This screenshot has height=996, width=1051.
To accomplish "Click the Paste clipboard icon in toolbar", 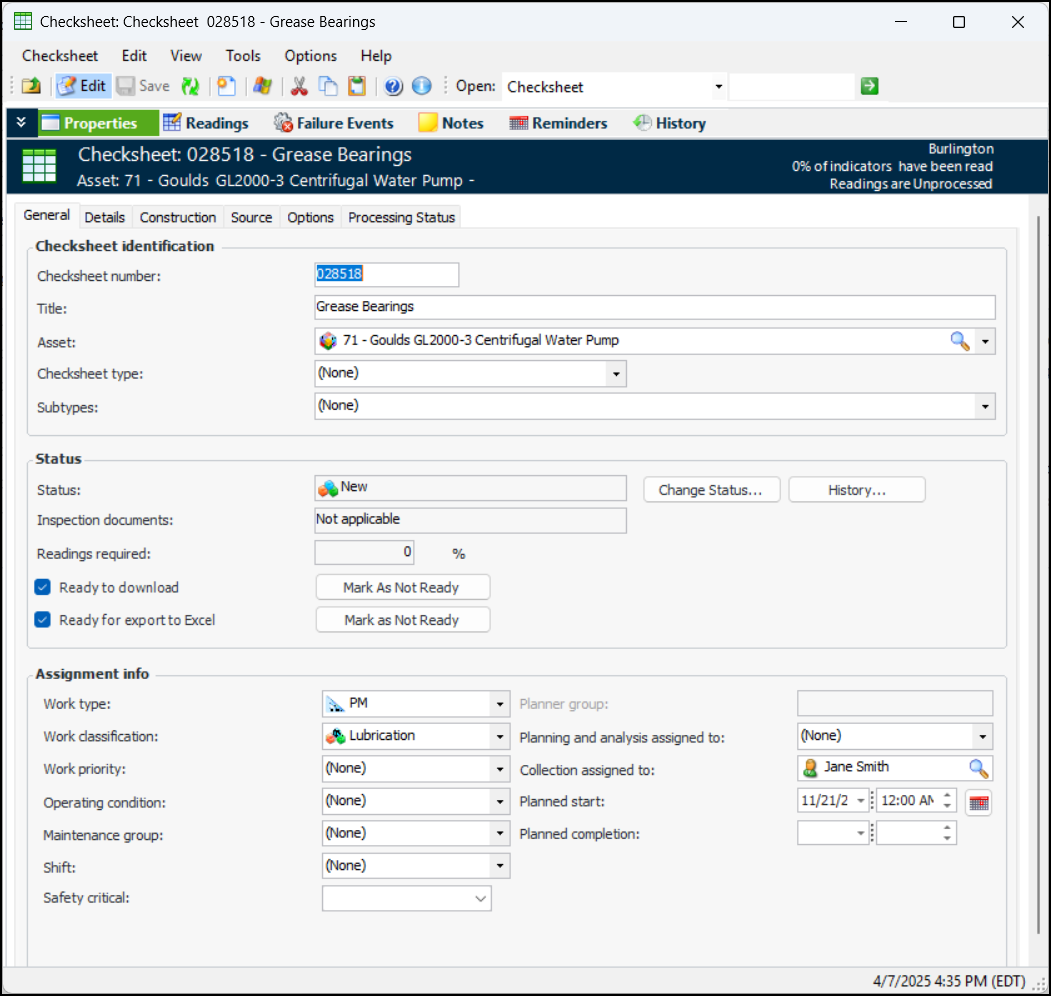I will (x=356, y=86).
